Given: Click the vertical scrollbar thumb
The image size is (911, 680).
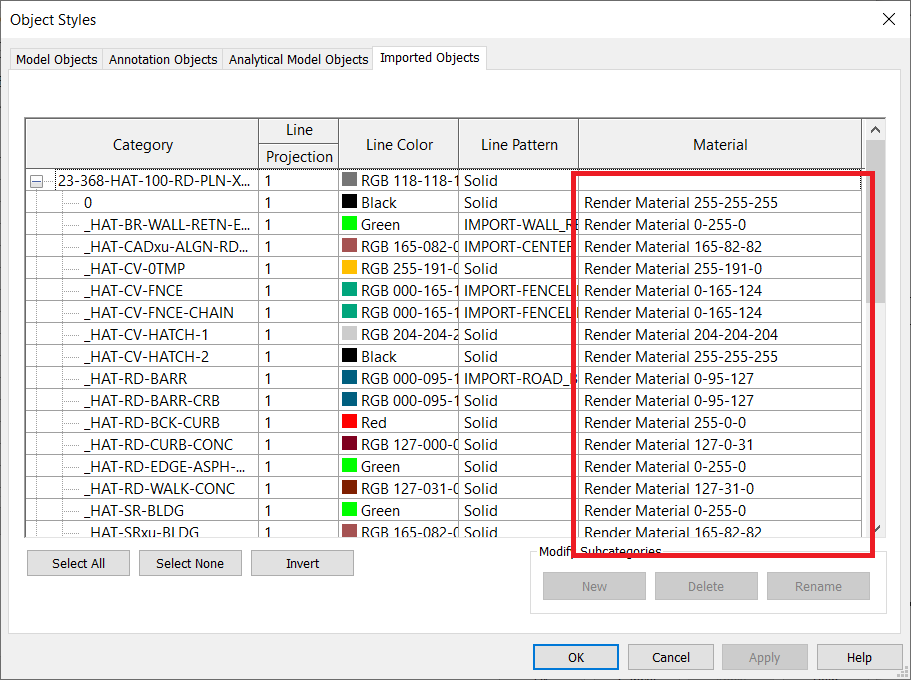Looking at the screenshot, I should [875, 221].
